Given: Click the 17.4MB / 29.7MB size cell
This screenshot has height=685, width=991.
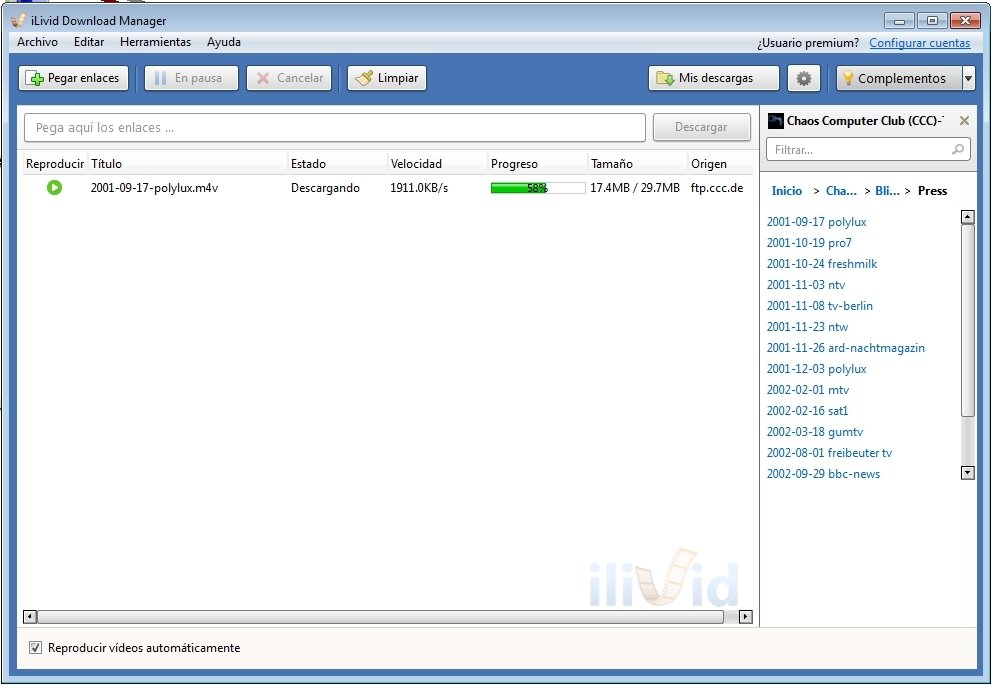Looking at the screenshot, I should tap(635, 188).
